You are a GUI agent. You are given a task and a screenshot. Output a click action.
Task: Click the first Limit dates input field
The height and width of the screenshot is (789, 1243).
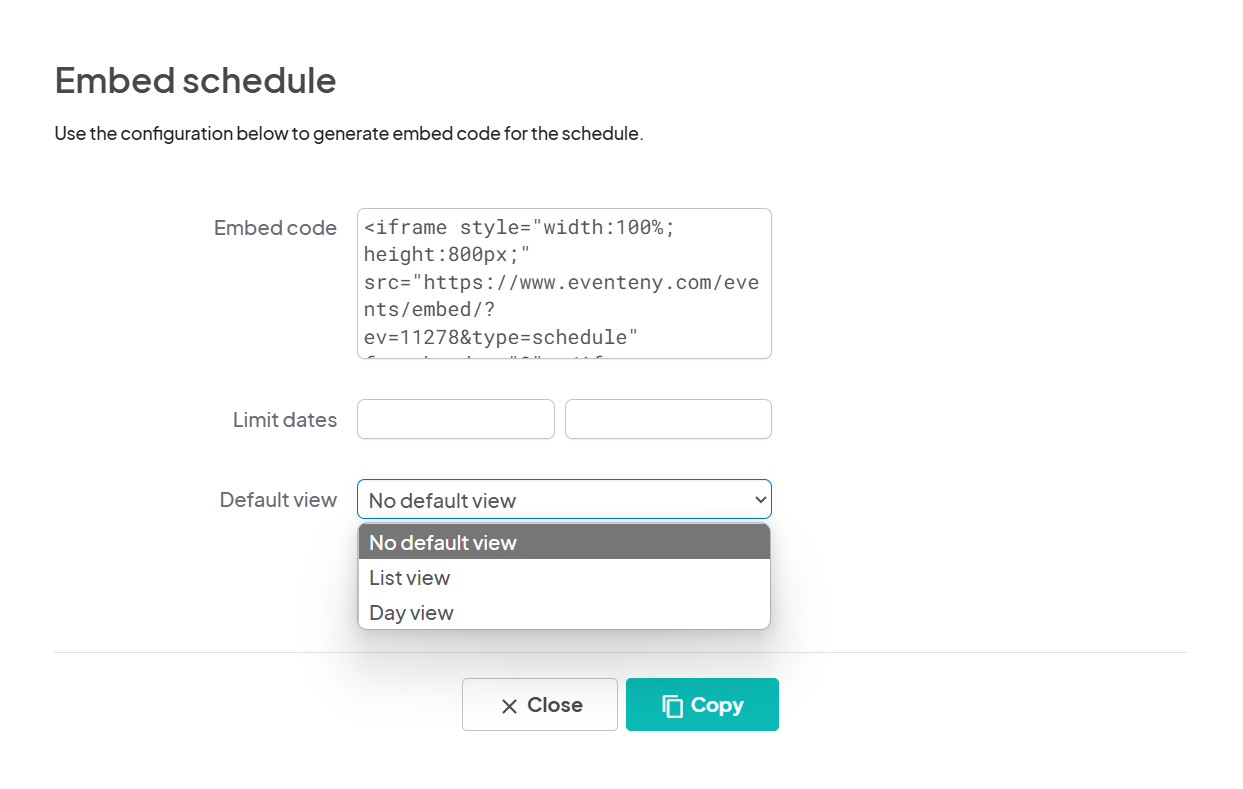click(456, 419)
